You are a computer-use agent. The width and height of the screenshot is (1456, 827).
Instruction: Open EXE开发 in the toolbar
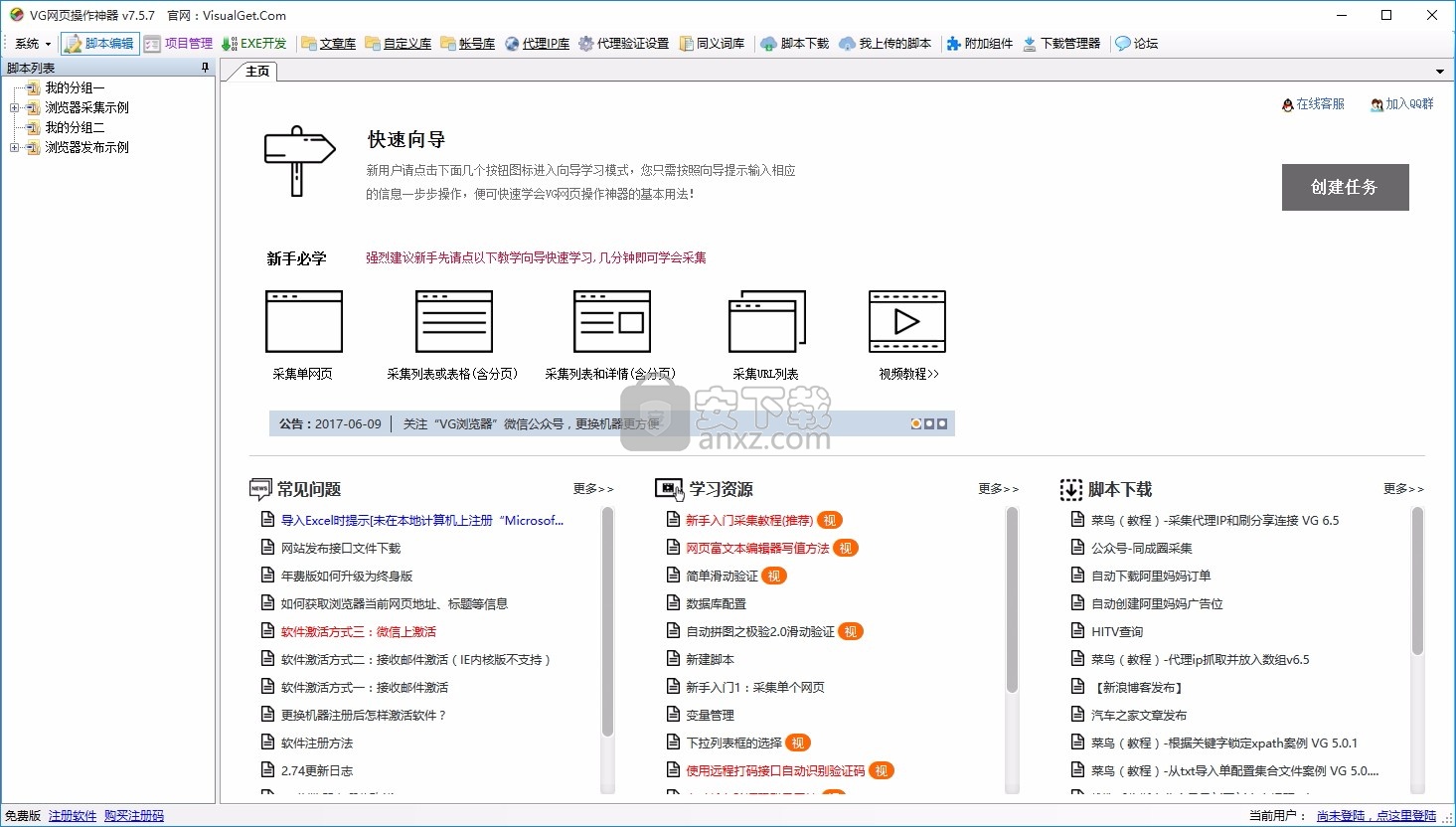253,44
